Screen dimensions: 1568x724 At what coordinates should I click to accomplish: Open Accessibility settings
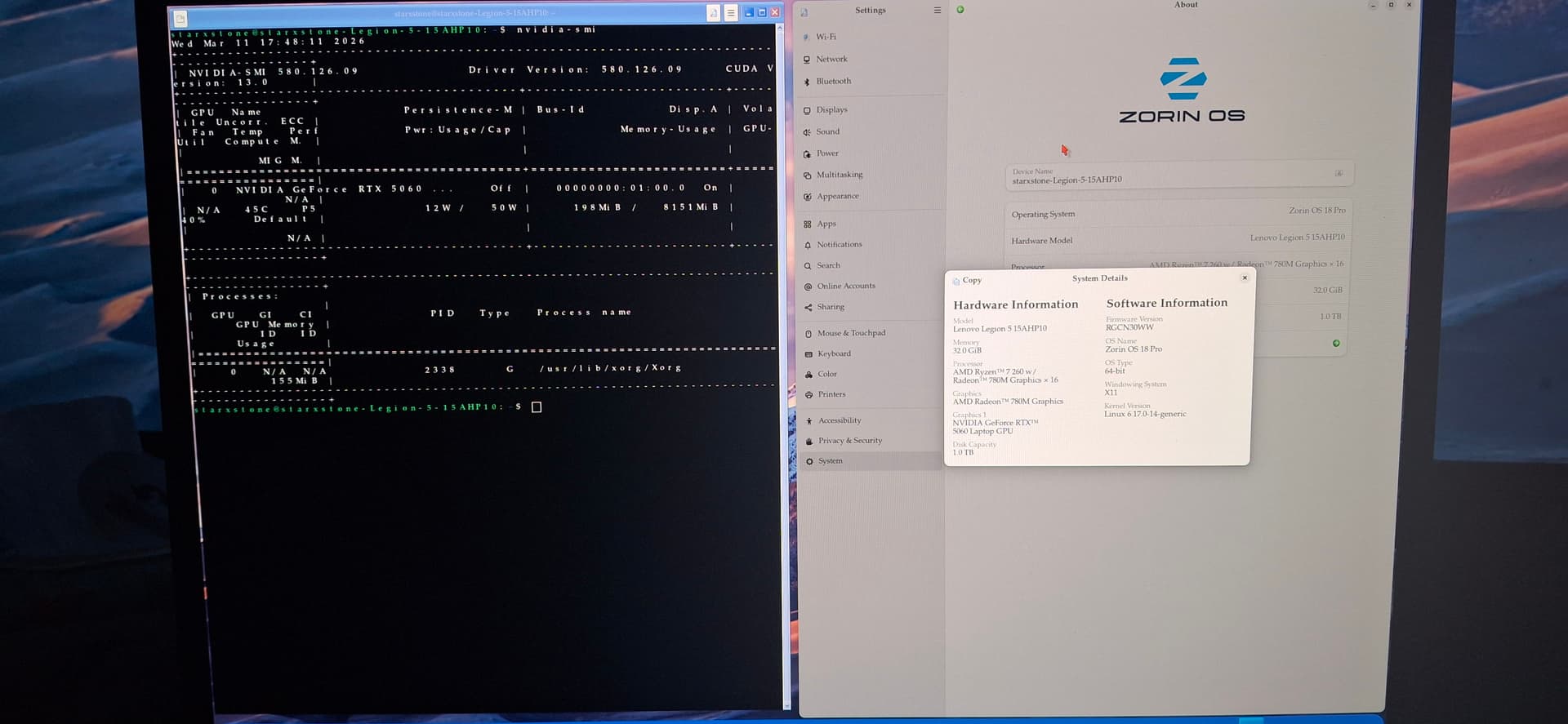click(x=870, y=420)
